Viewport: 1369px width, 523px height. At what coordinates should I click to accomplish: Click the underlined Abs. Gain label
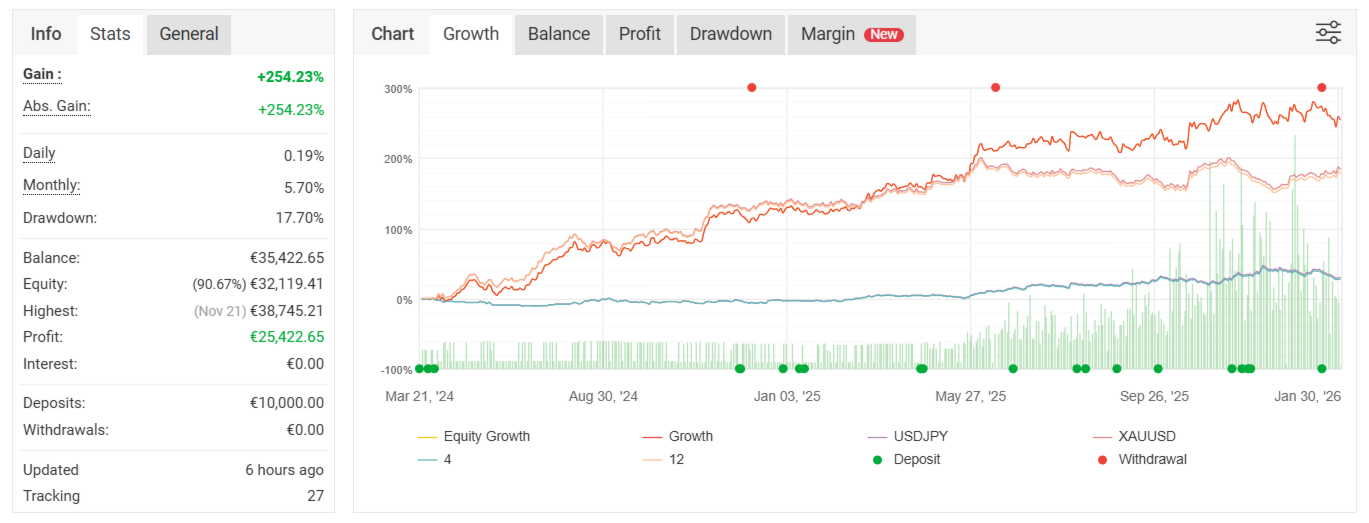point(57,107)
